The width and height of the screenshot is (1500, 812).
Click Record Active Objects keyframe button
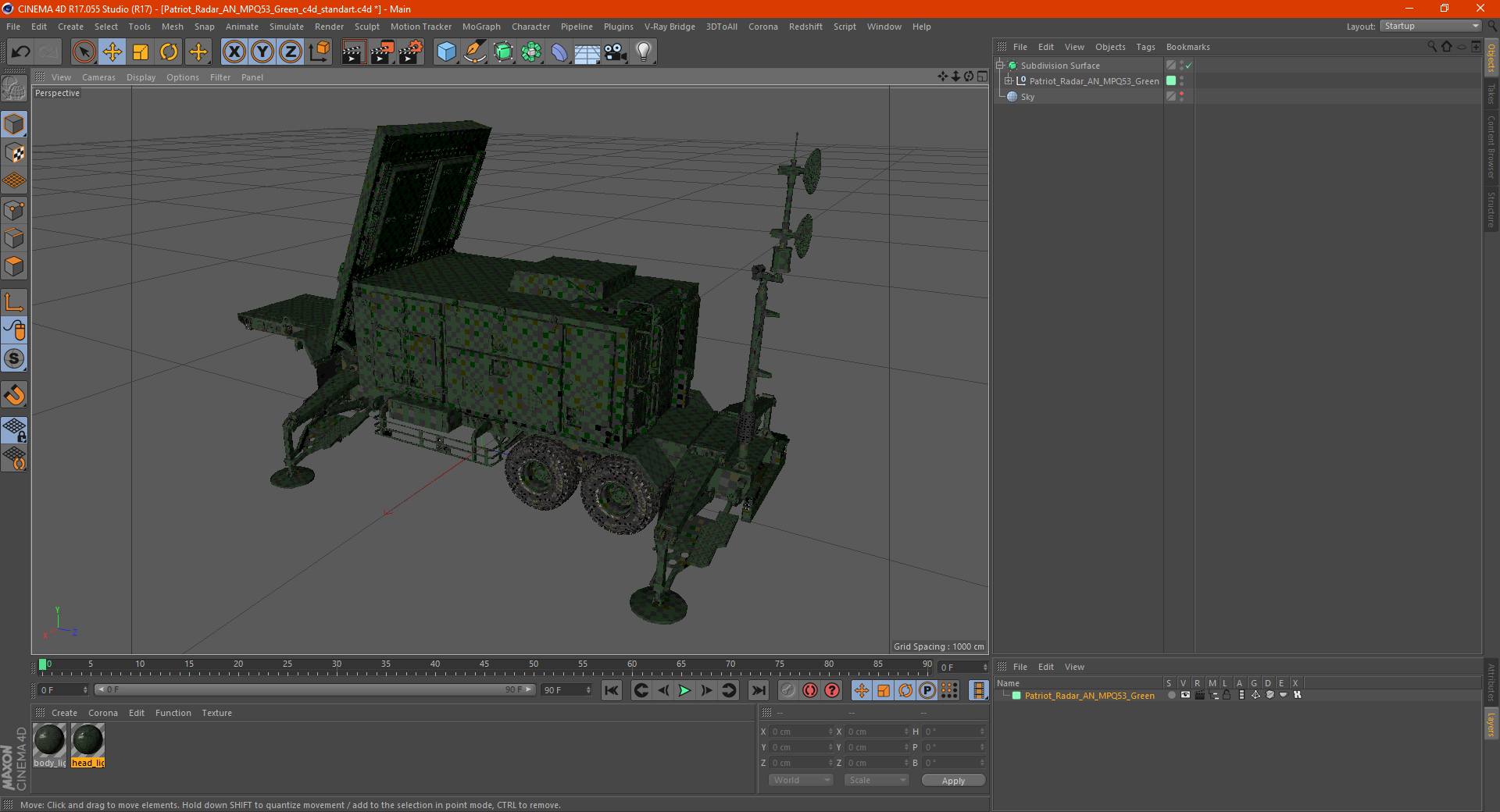788,690
